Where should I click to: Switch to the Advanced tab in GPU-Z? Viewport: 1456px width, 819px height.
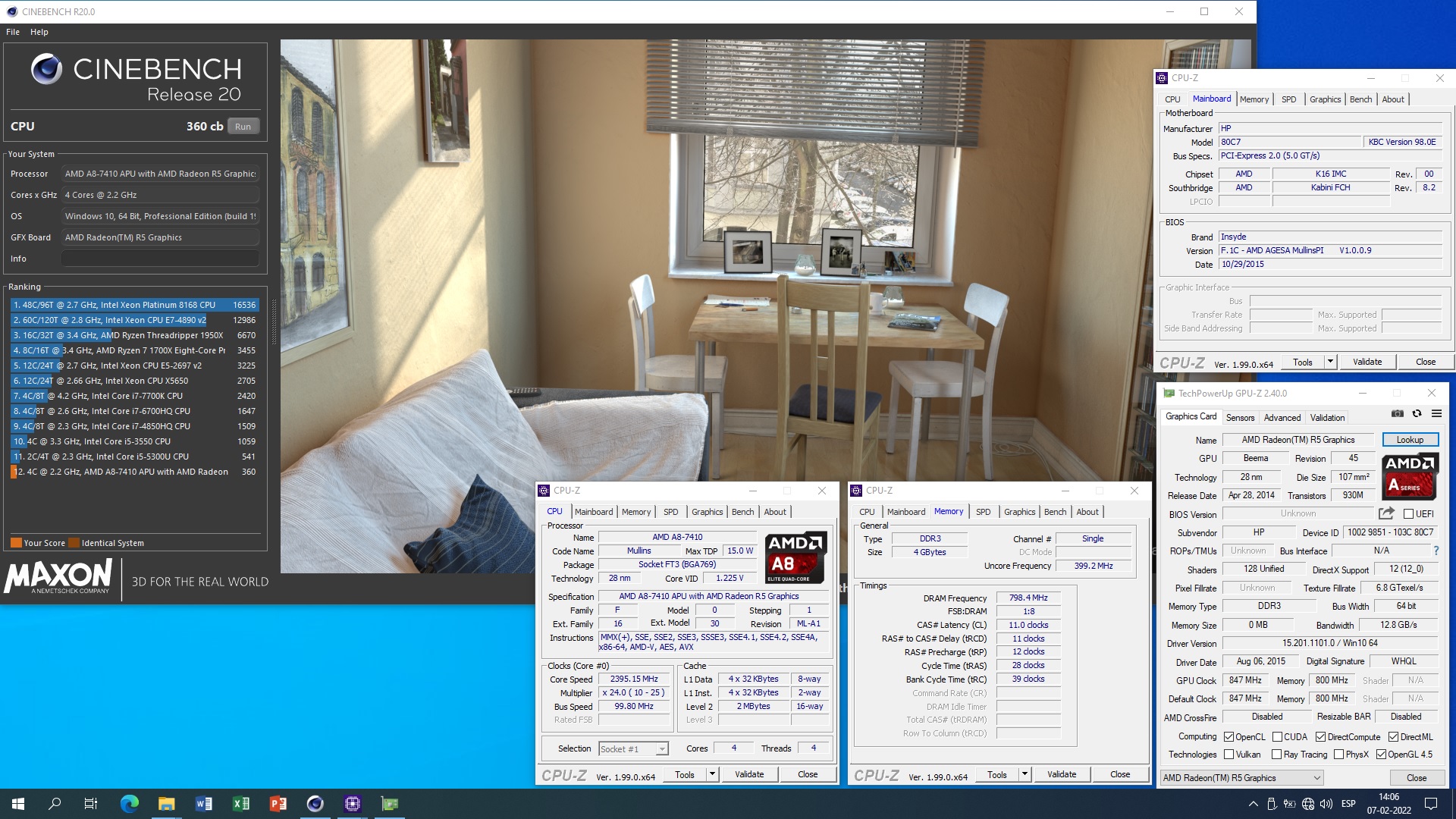point(1282,418)
